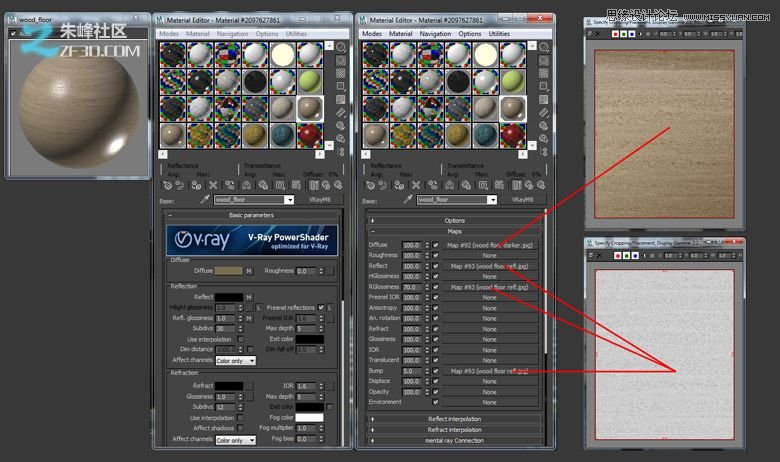Open Refraction Affect channels Color only dropdown
The height and width of the screenshot is (462, 780).
click(x=236, y=440)
